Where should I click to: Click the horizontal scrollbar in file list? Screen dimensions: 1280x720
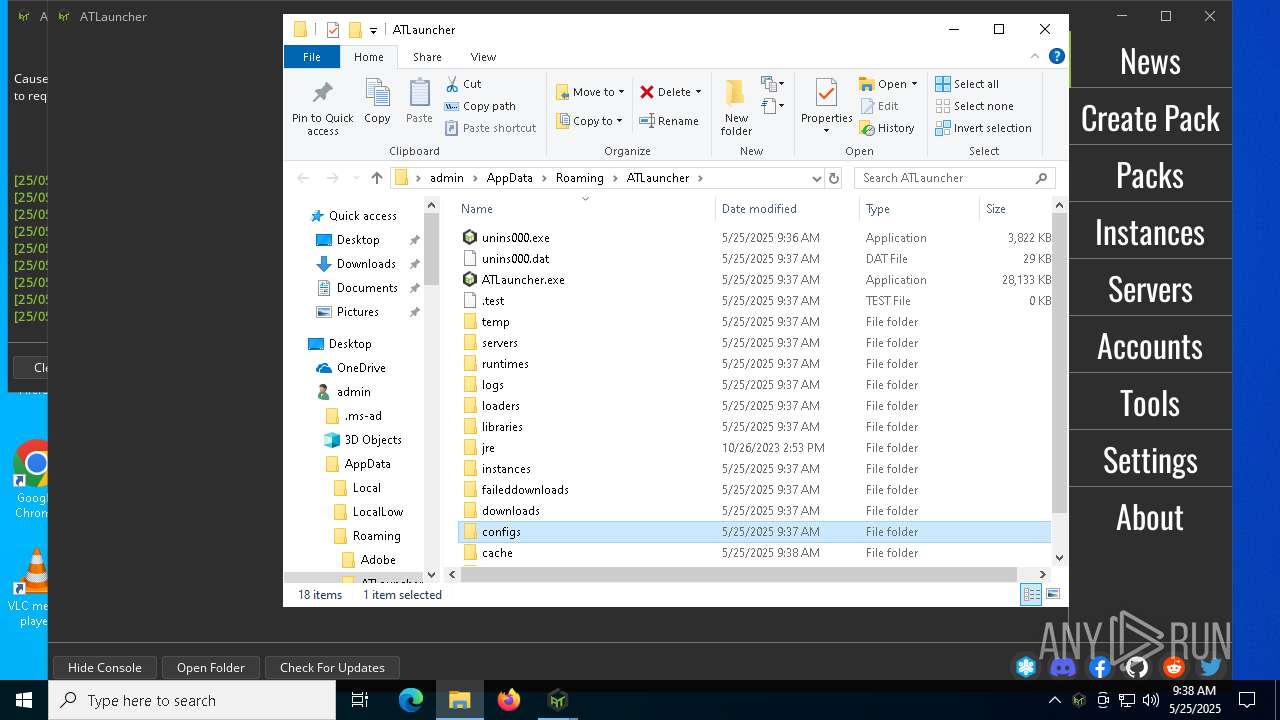tap(740, 574)
